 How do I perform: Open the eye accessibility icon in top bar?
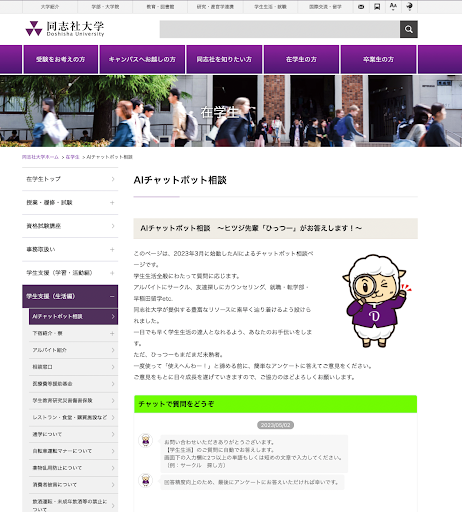point(361,7)
